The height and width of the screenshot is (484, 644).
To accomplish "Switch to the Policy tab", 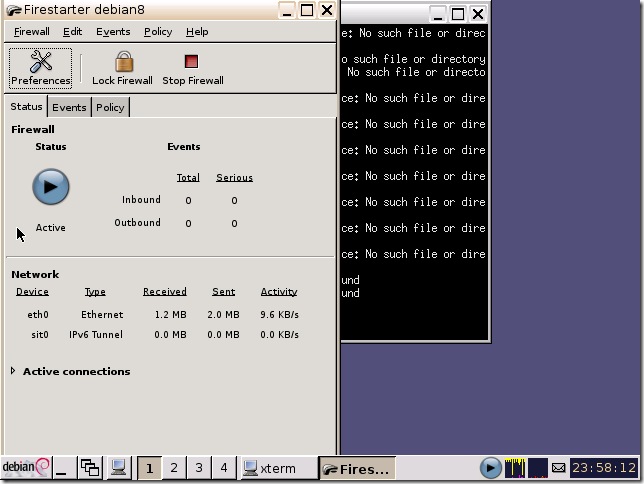I will 110,107.
